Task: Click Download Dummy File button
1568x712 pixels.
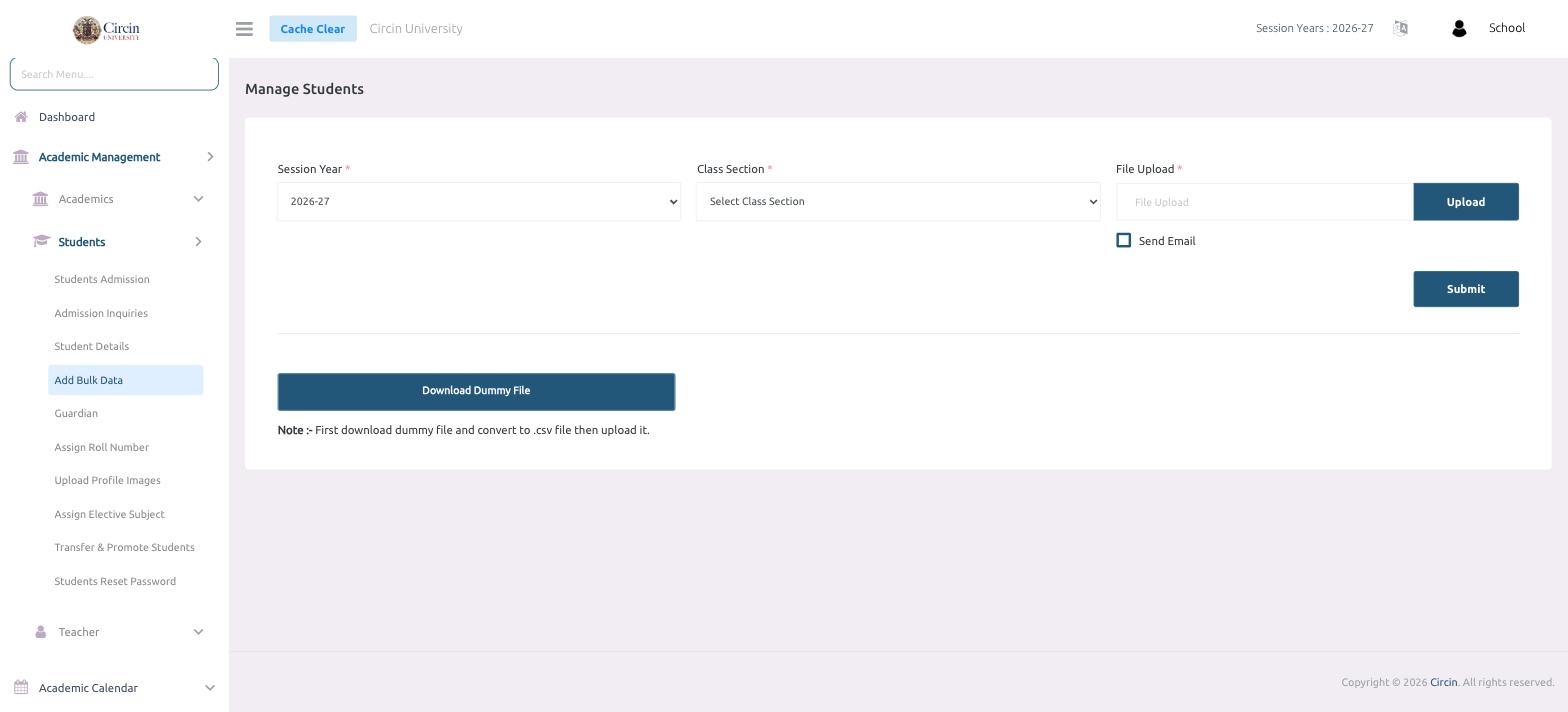Action: click(476, 391)
